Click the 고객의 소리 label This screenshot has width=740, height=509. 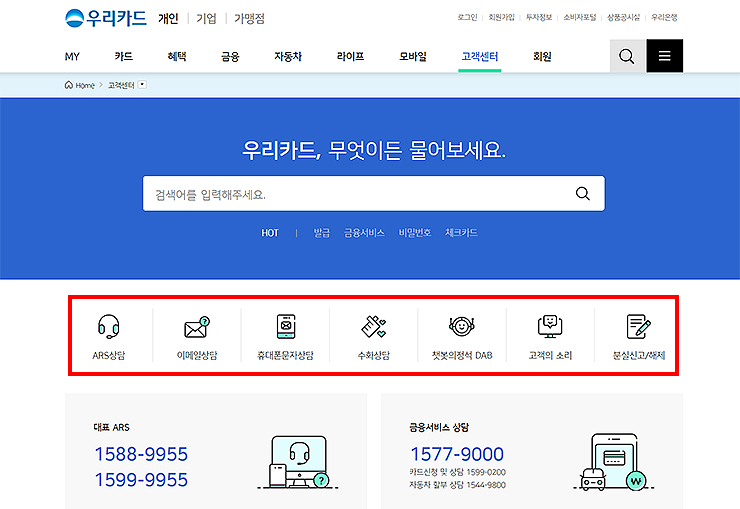pos(550,356)
